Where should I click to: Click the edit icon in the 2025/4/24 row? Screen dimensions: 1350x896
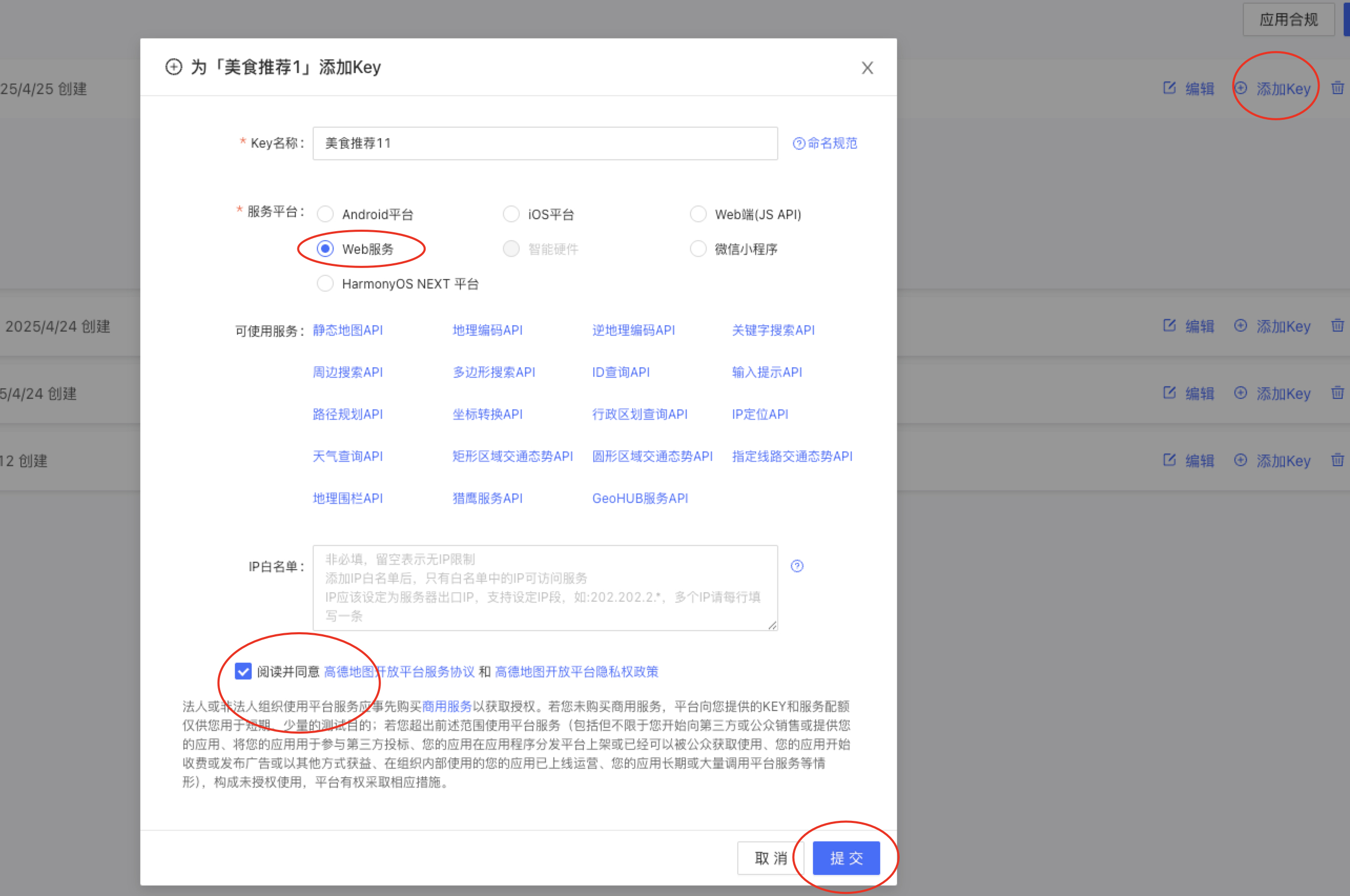[x=1169, y=326]
